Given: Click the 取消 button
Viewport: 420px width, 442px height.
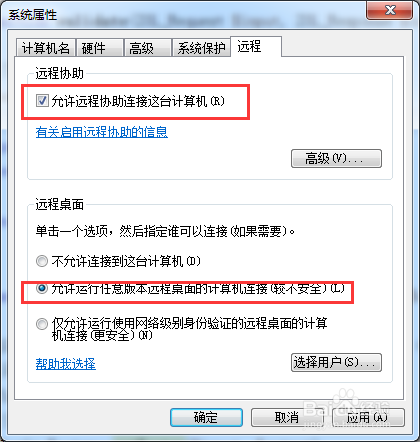Looking at the screenshot, I should pos(287,417).
